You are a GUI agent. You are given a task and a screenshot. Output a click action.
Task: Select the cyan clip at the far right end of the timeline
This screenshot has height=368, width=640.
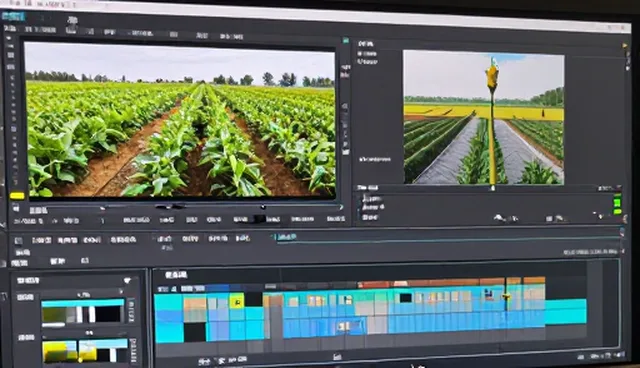click(566, 312)
